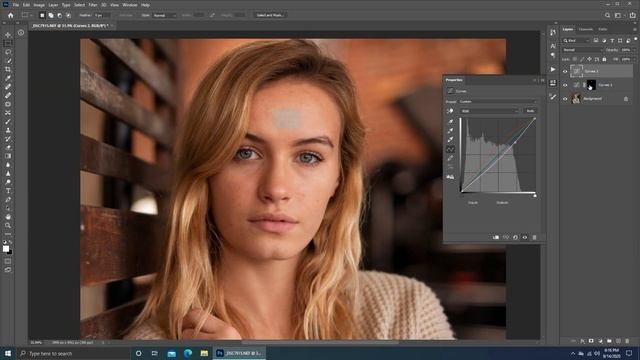Toggle lock position icon
This screenshot has width=640, height=360.
click(x=589, y=59)
